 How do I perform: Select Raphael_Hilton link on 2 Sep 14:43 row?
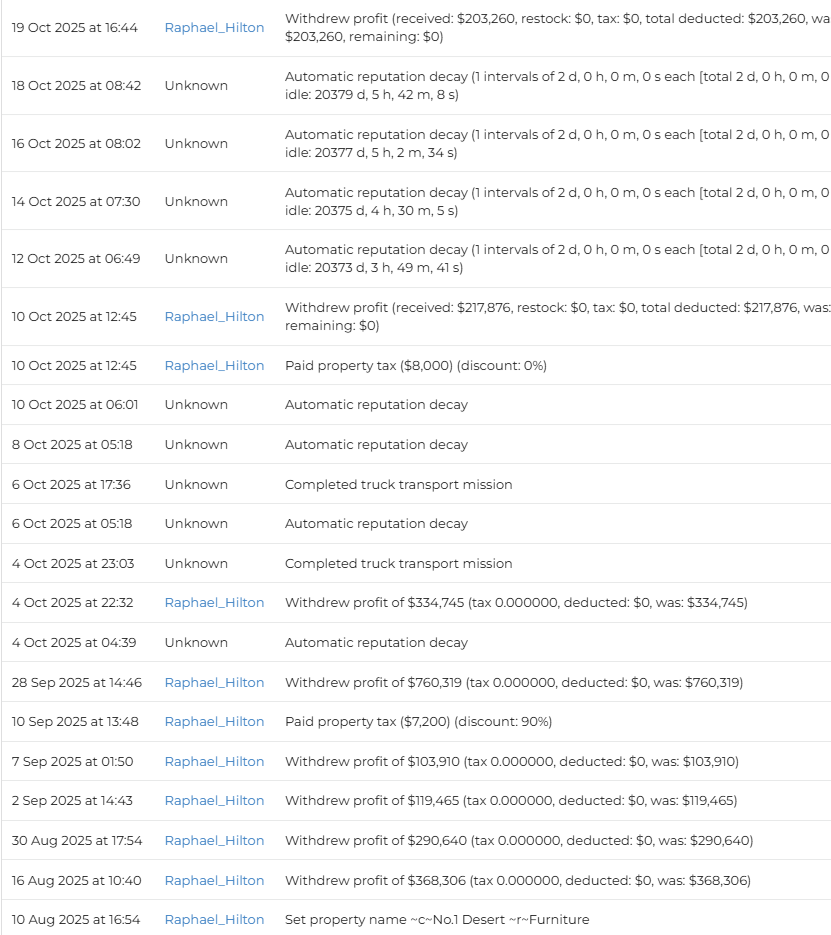214,801
